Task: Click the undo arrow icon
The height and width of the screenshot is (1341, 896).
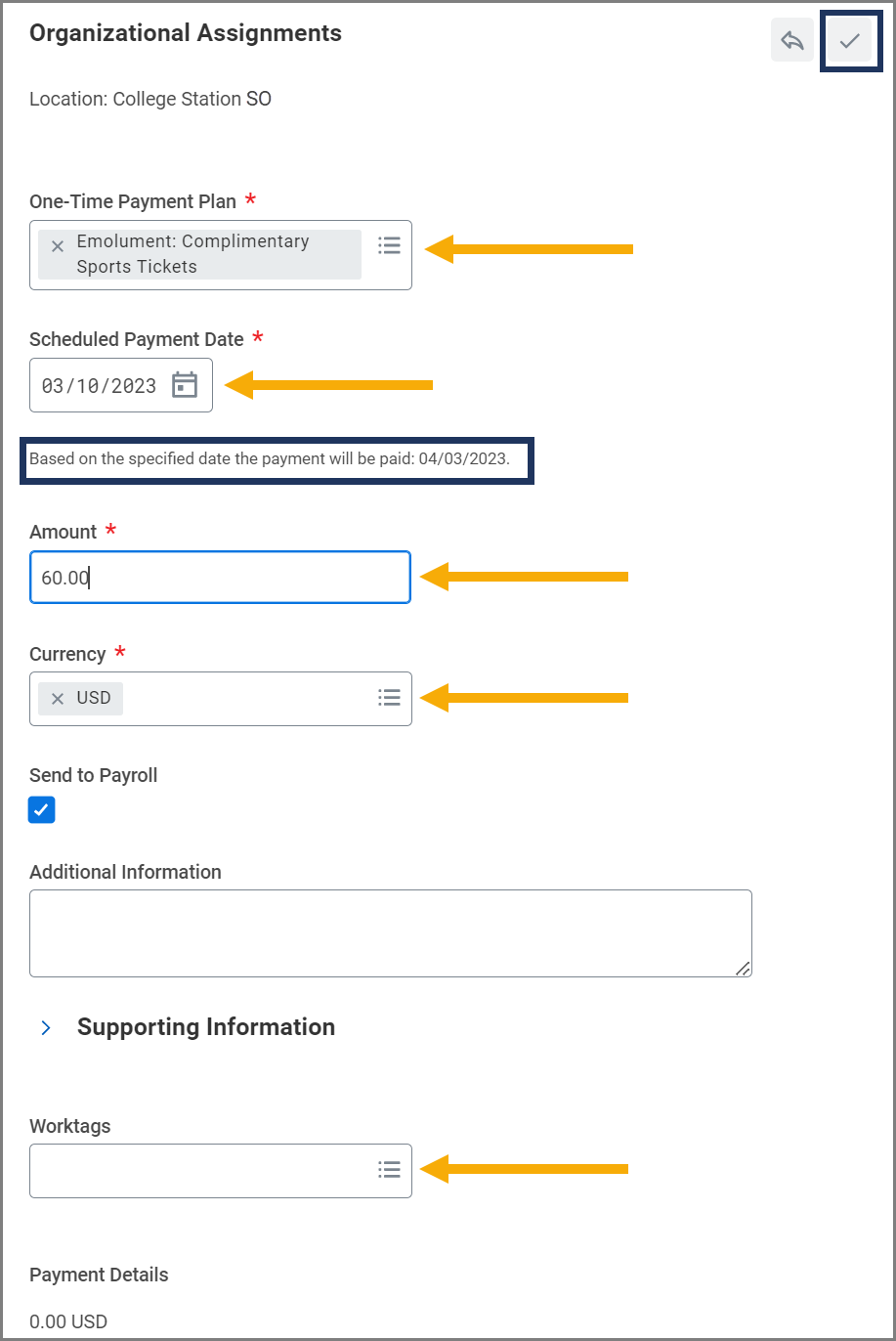Action: (x=791, y=41)
